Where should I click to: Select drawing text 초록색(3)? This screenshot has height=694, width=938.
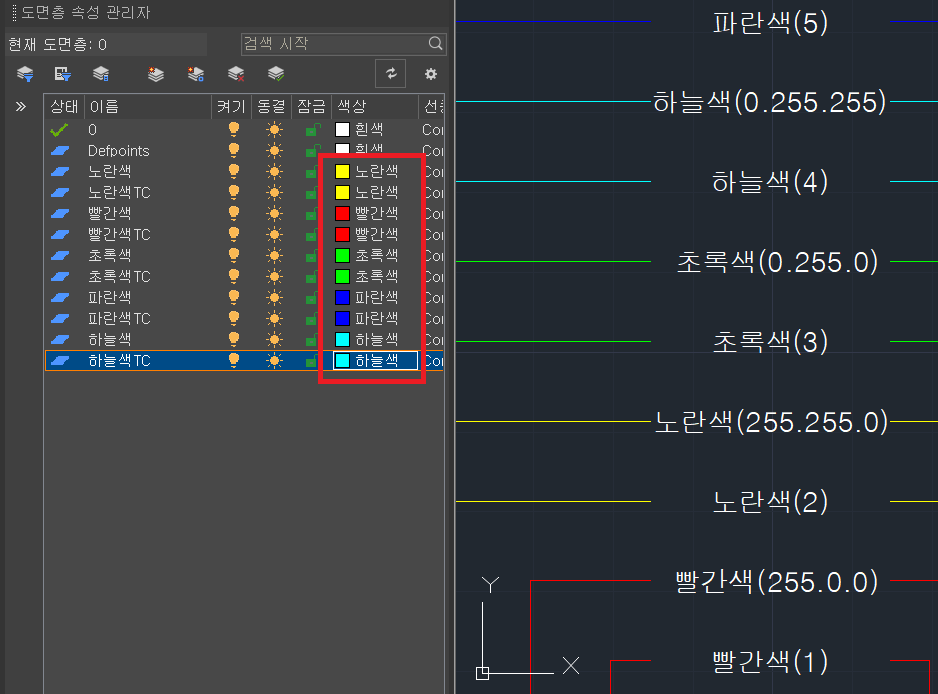770,342
